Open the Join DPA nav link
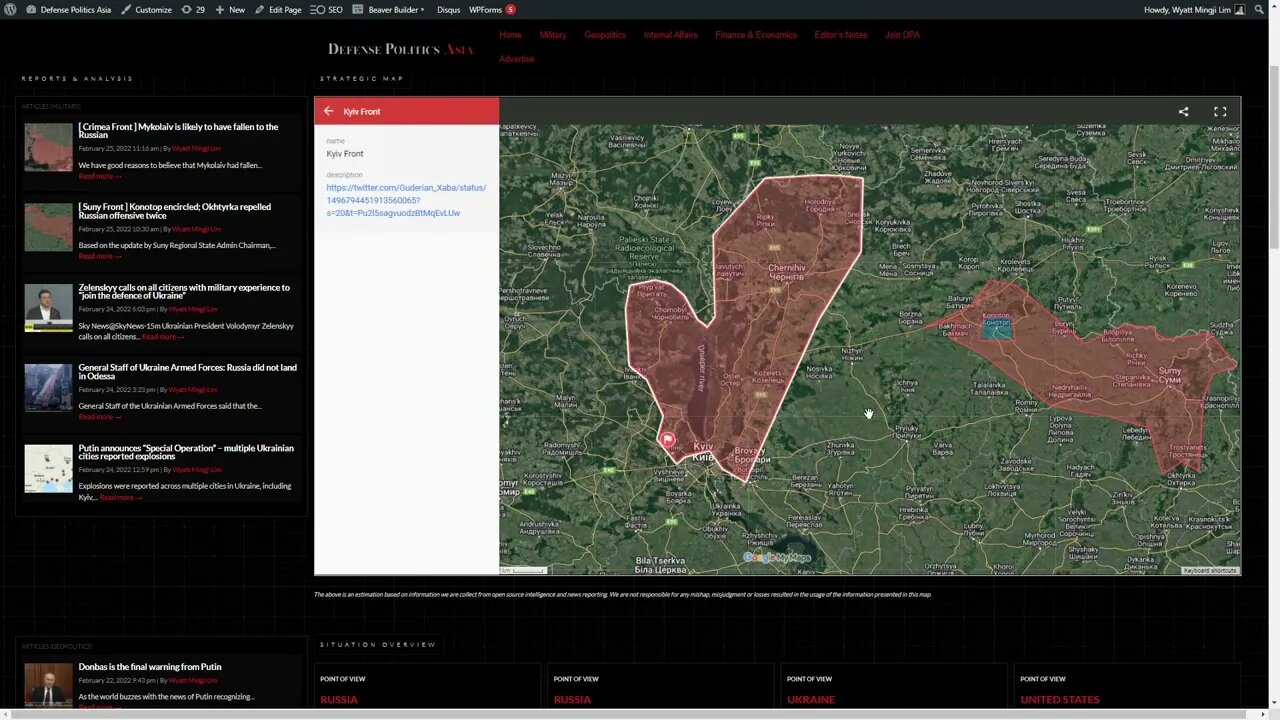 tap(902, 35)
